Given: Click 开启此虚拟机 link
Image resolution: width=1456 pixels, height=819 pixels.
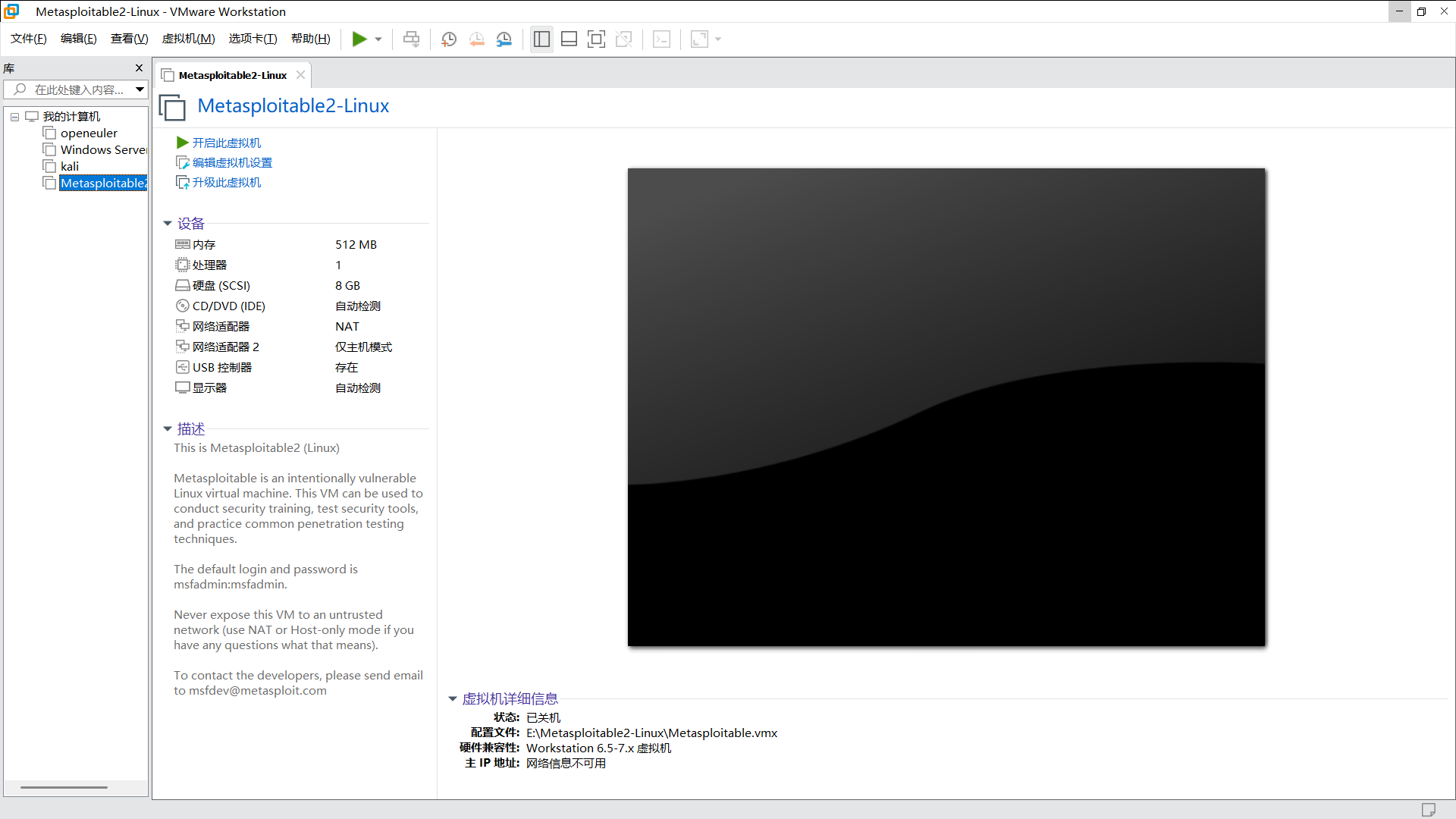Looking at the screenshot, I should click(x=226, y=143).
